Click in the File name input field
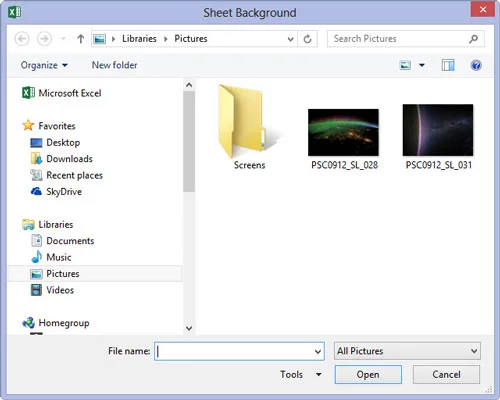Screen dimensions: 500x400 coord(239,351)
